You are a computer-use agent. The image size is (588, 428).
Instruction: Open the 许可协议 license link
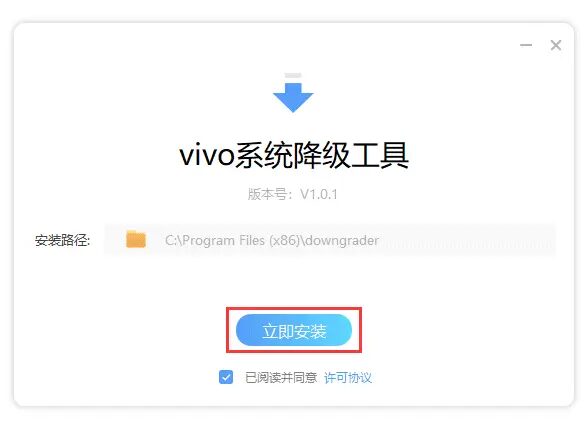click(348, 377)
